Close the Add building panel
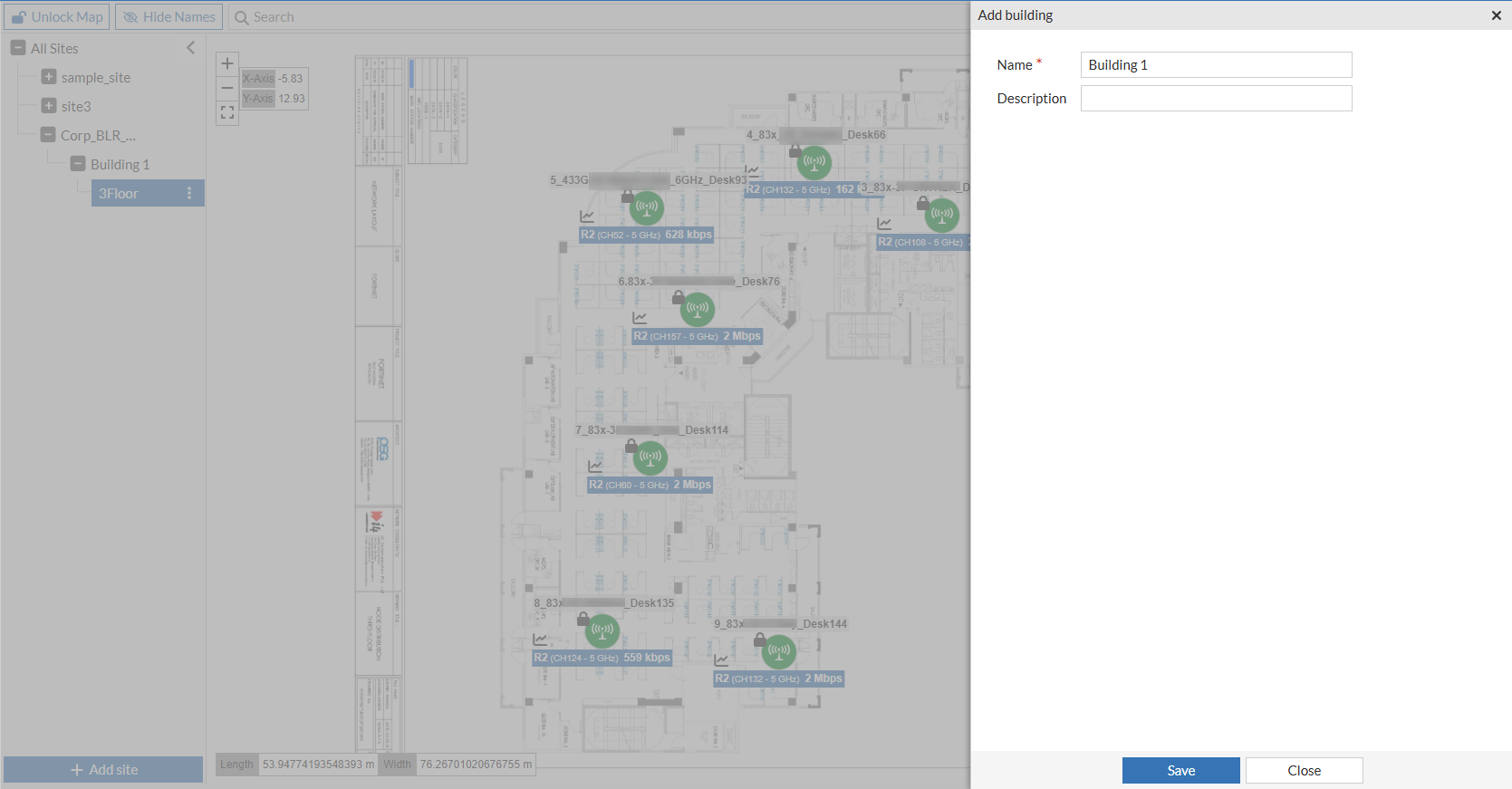The height and width of the screenshot is (789, 1512). (1496, 15)
